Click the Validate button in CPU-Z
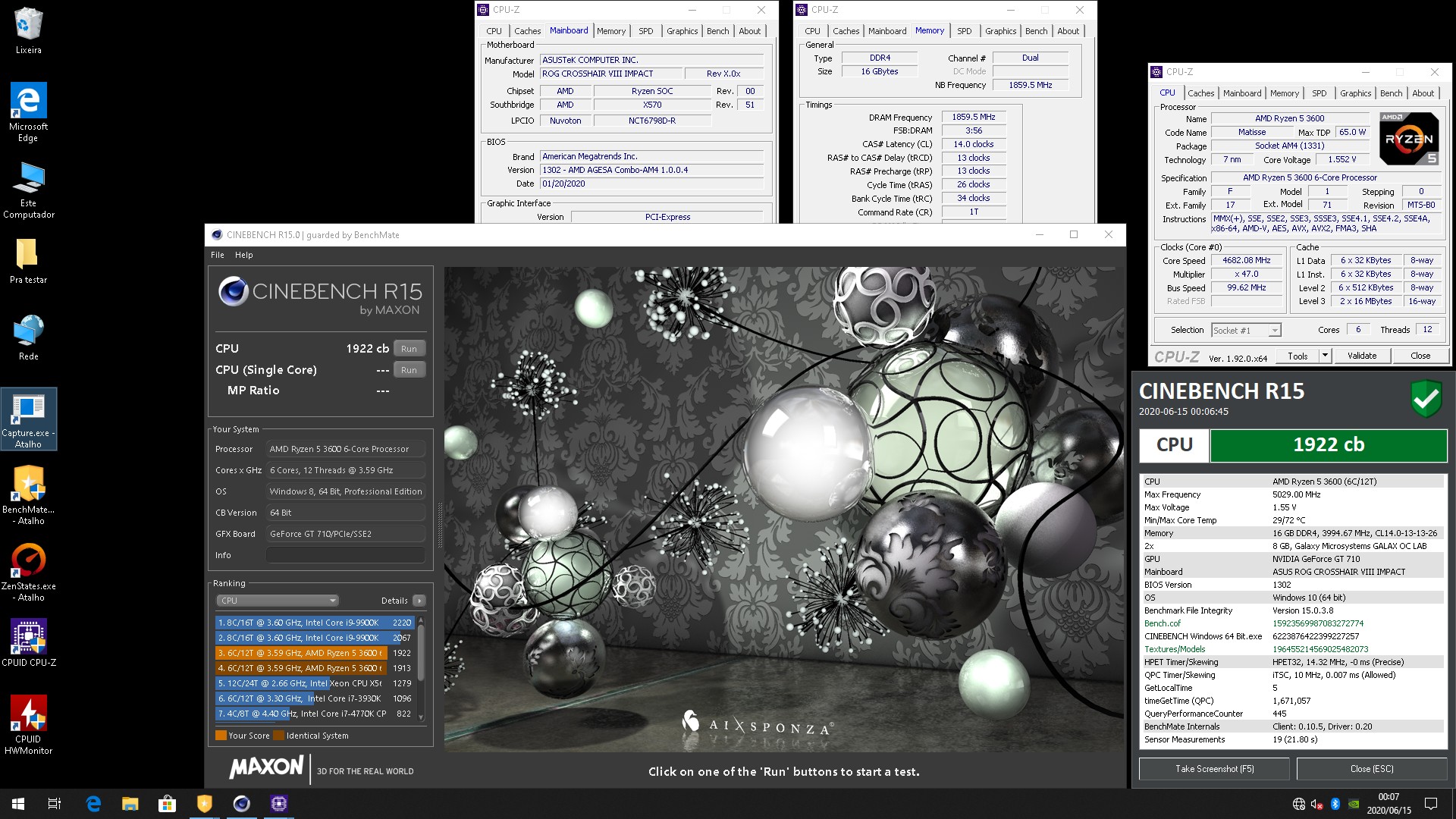The width and height of the screenshot is (1456, 819). (x=1362, y=356)
